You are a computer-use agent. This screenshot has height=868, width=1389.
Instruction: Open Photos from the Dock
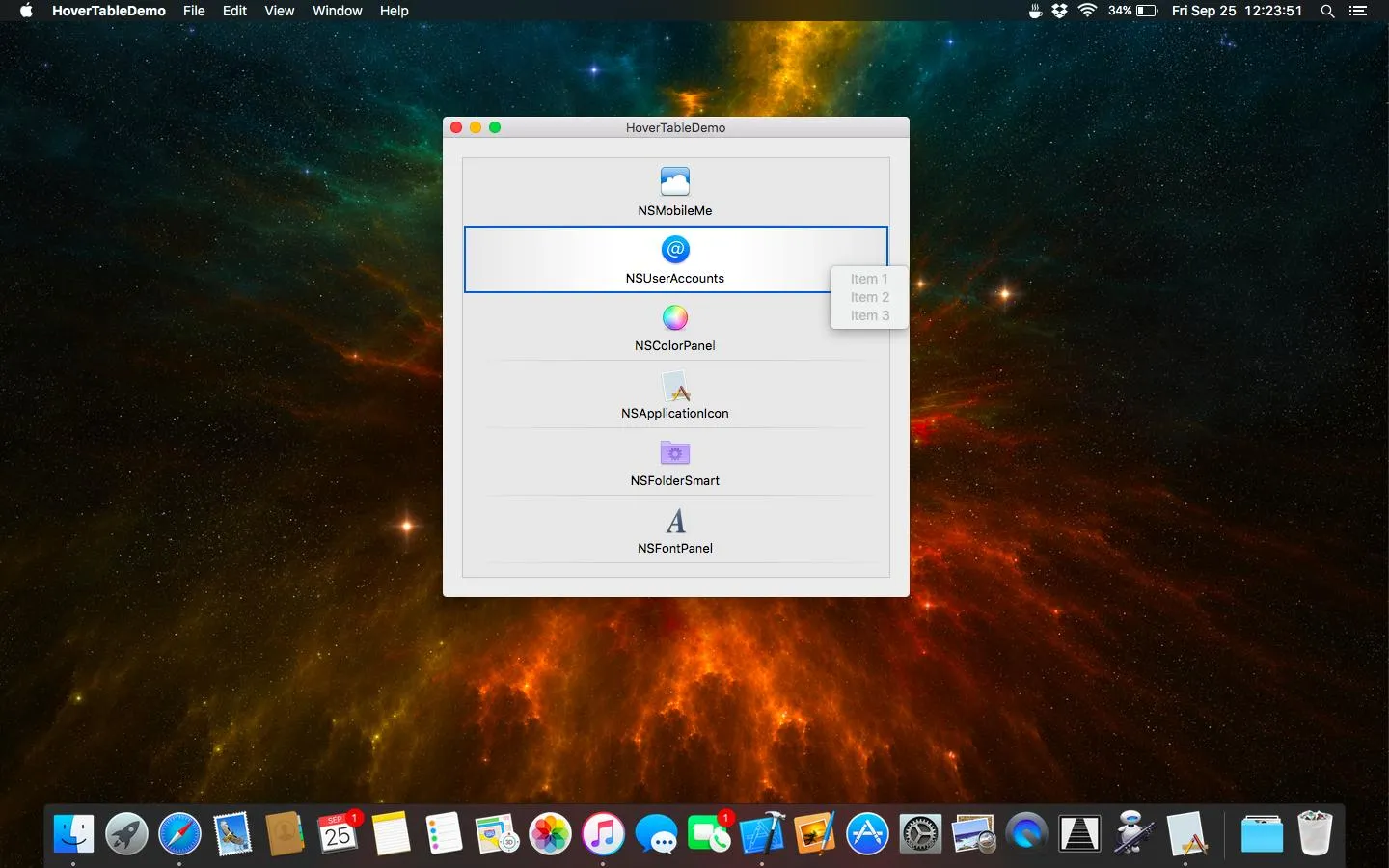550,834
